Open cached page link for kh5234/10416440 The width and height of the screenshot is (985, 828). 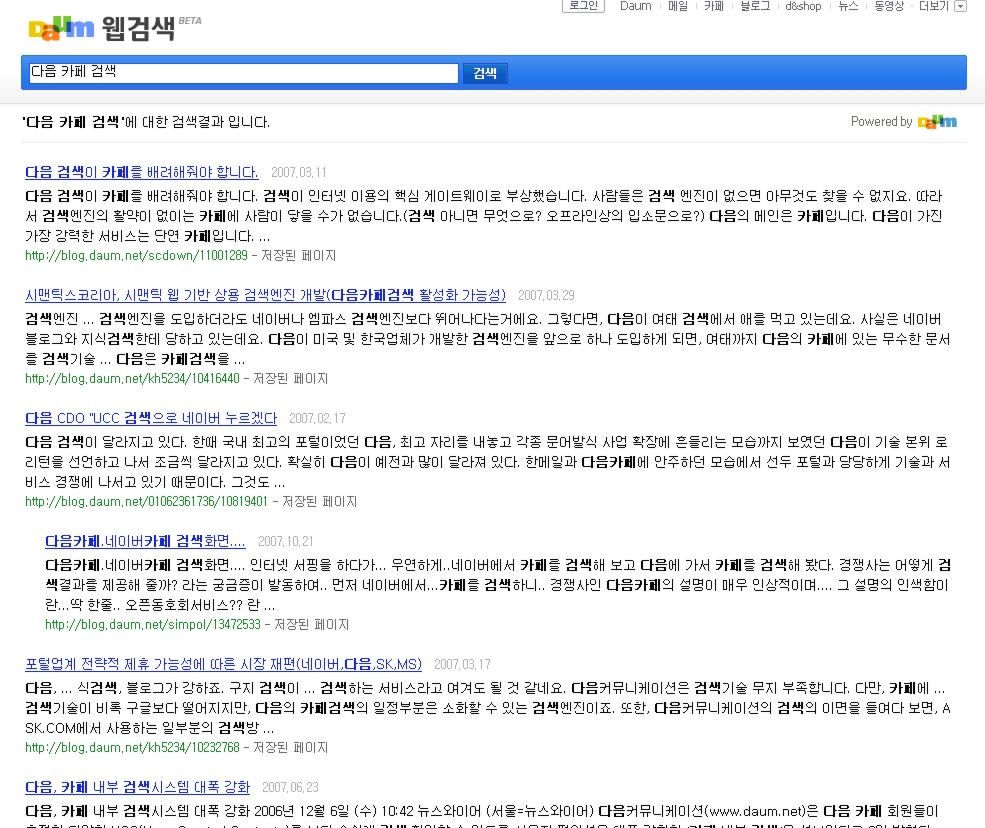[290, 379]
